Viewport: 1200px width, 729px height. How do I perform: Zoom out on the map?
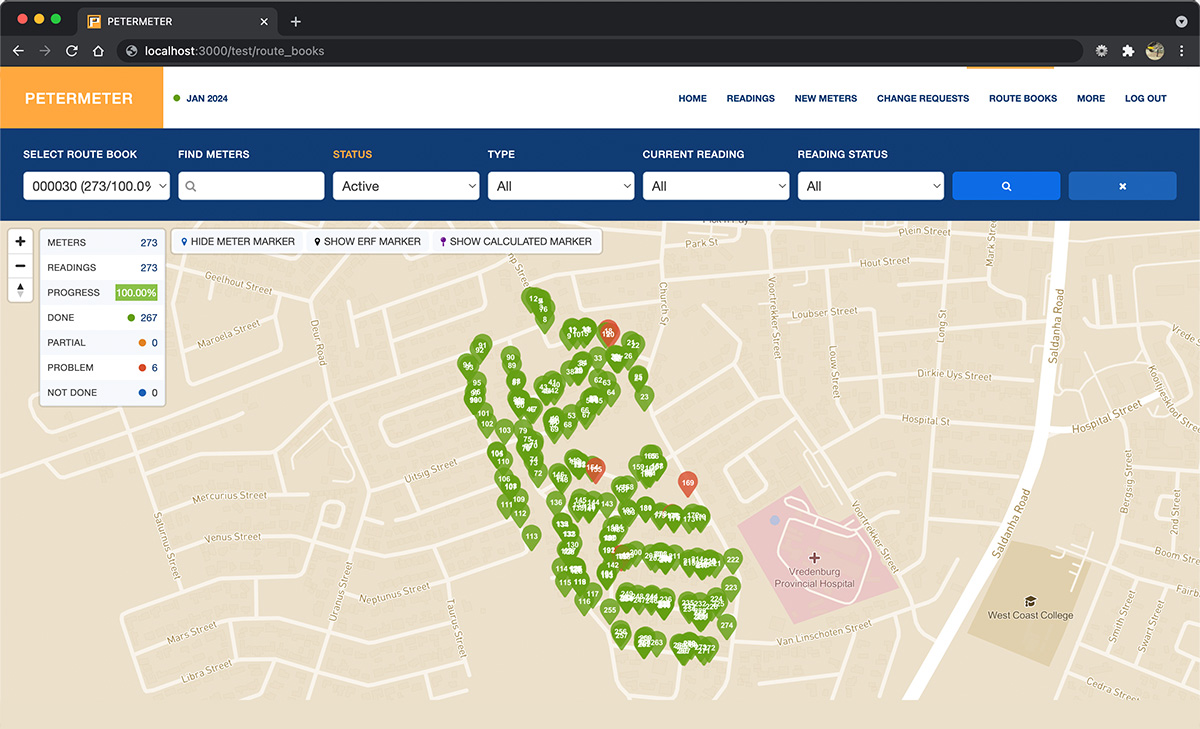[x=20, y=266]
